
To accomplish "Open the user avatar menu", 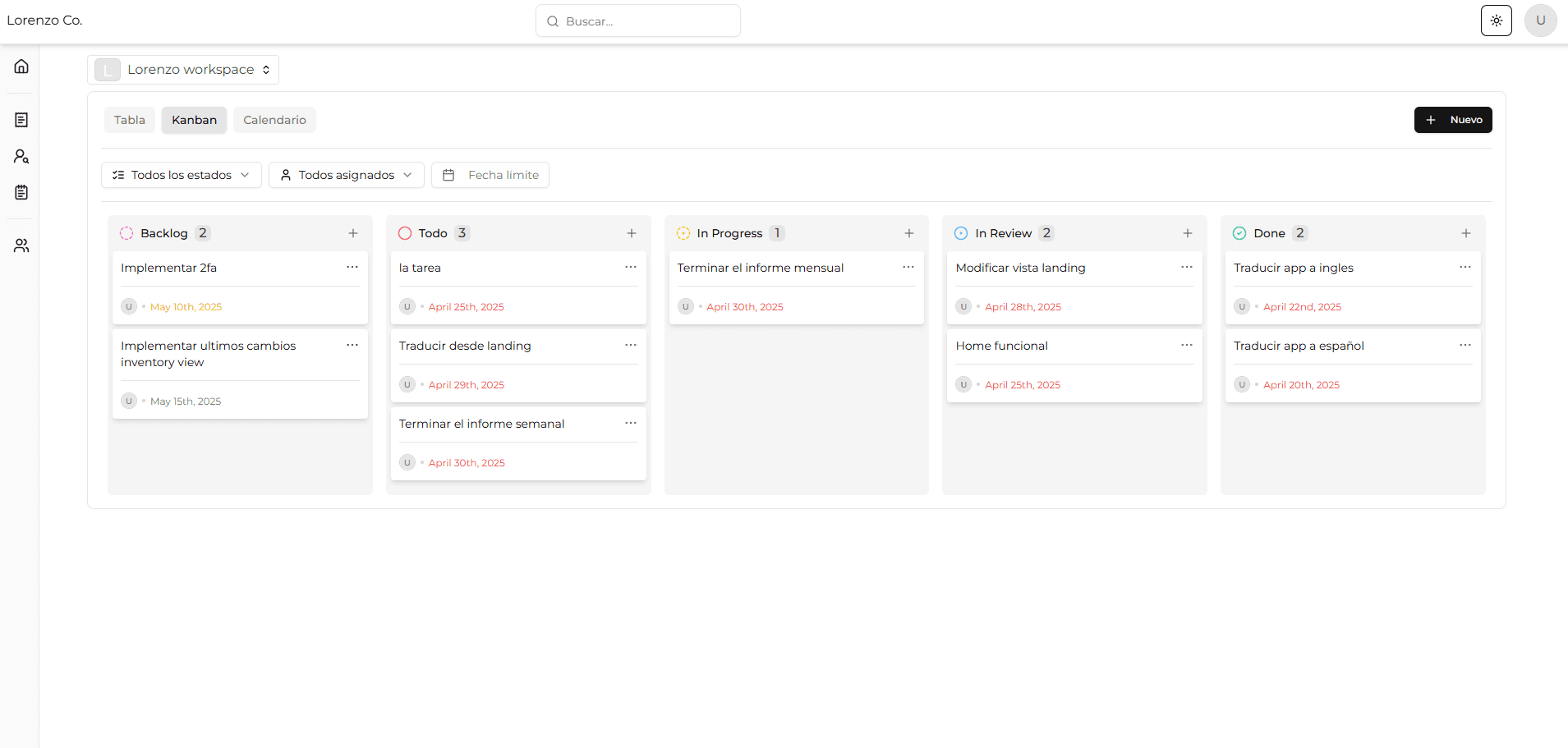I will tap(1540, 21).
